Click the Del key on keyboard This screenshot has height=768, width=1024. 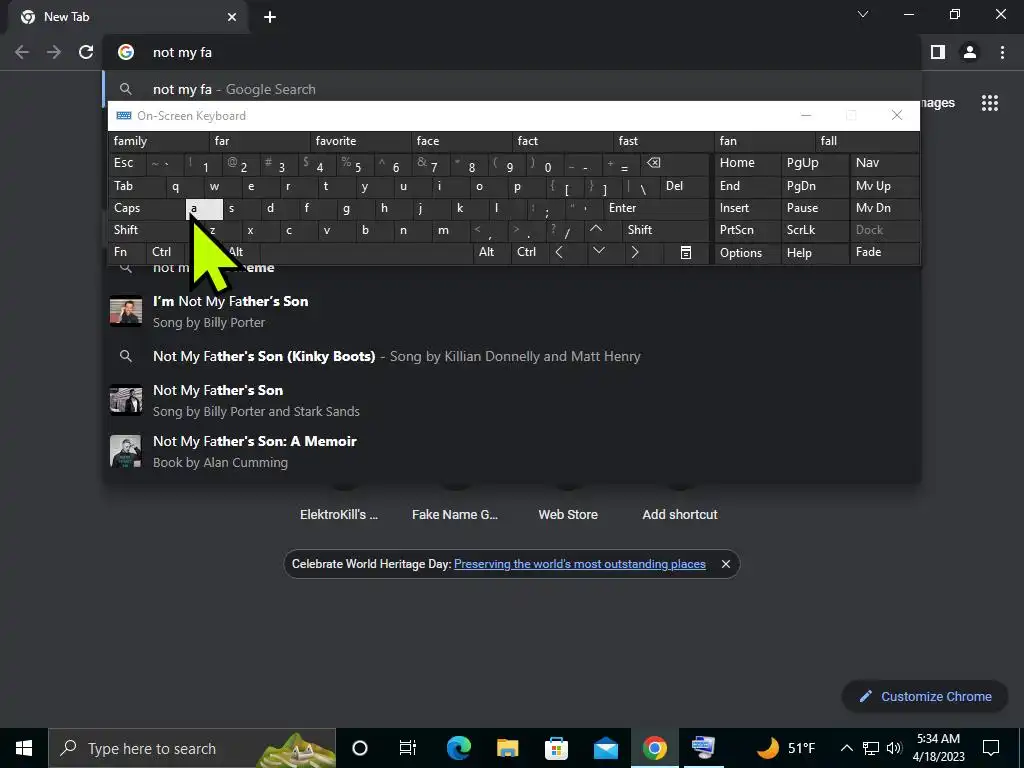pos(684,186)
